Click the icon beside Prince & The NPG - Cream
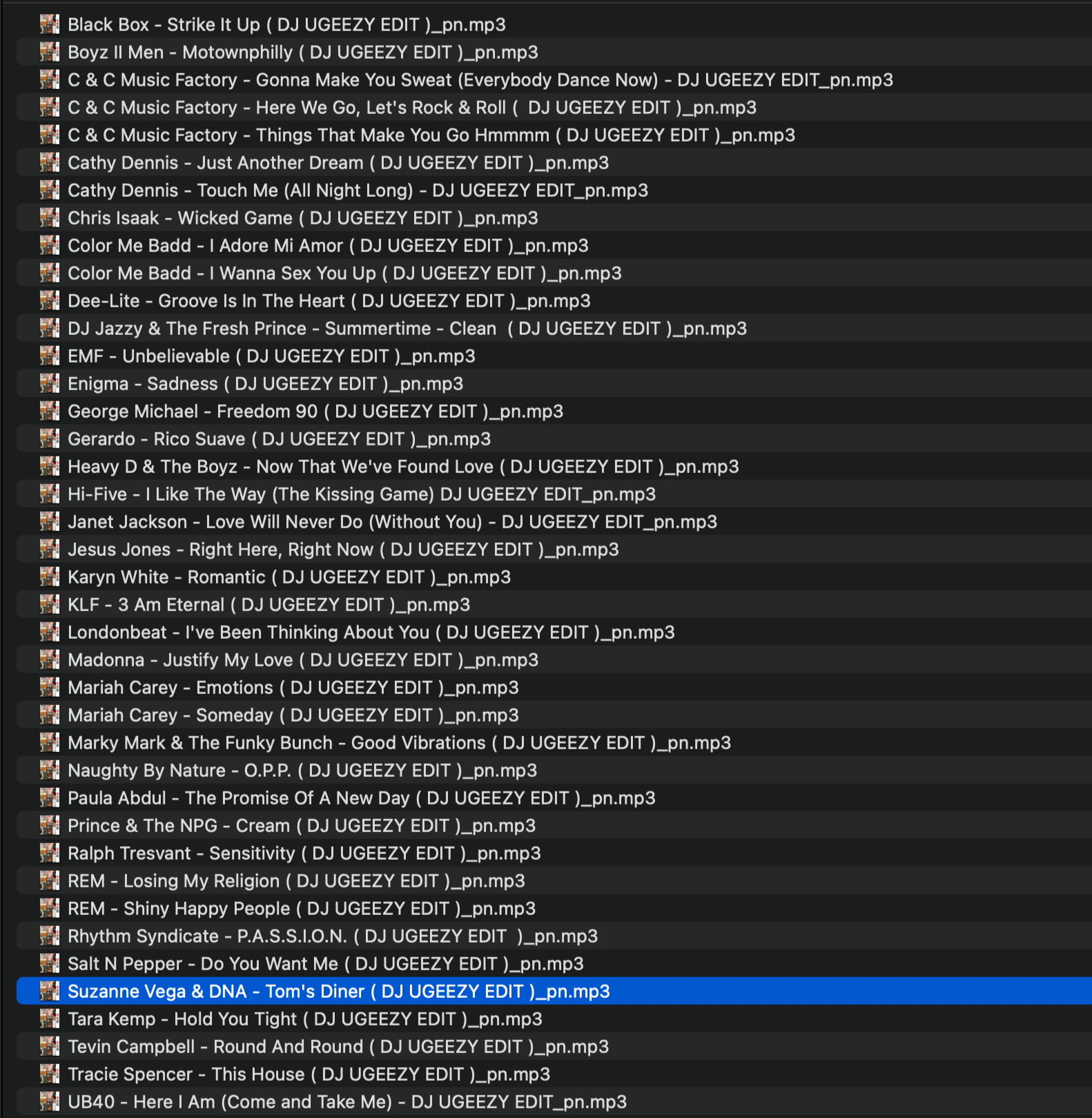 (x=50, y=825)
